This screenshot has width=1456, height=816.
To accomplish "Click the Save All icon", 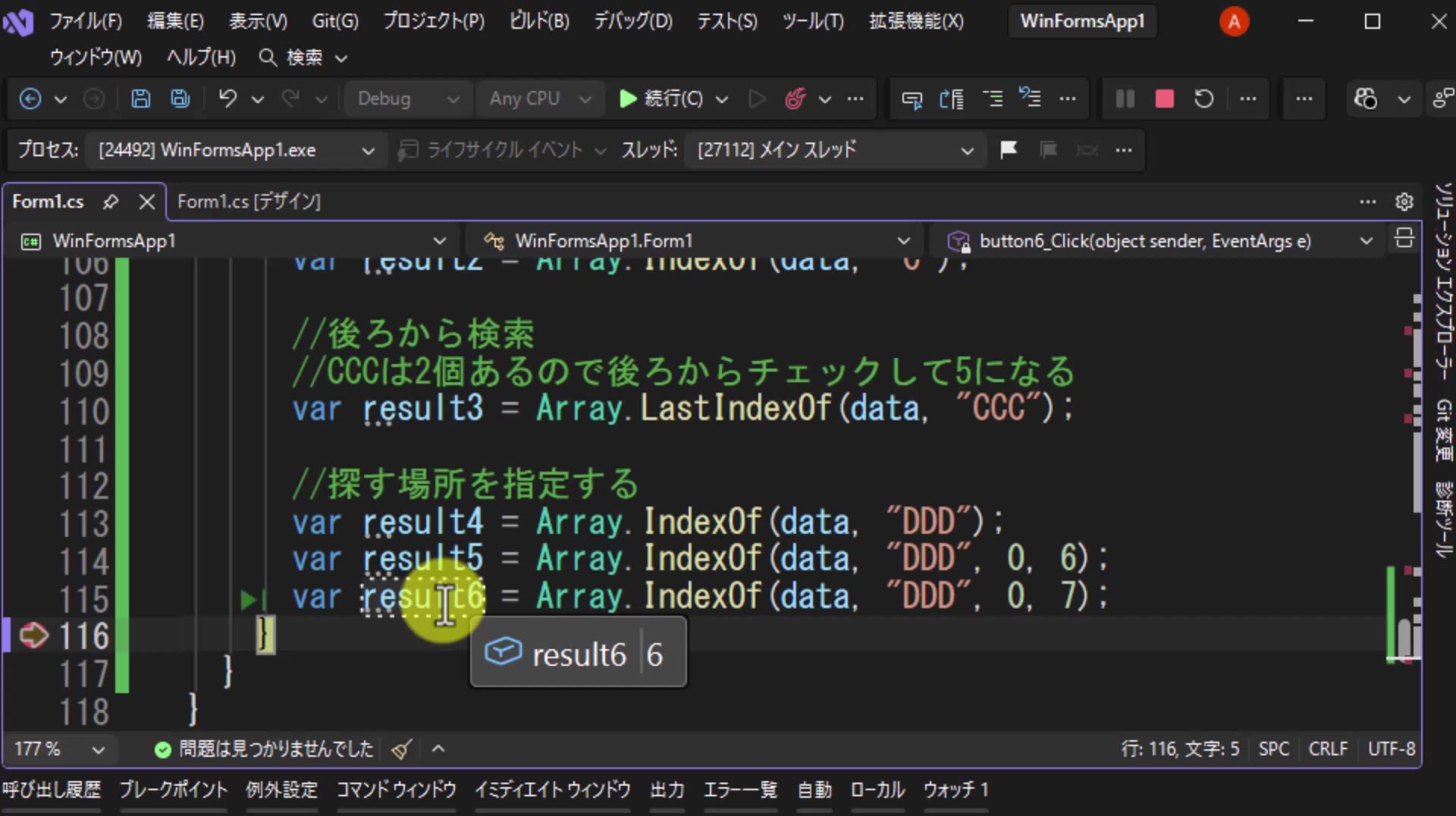I will [x=180, y=99].
